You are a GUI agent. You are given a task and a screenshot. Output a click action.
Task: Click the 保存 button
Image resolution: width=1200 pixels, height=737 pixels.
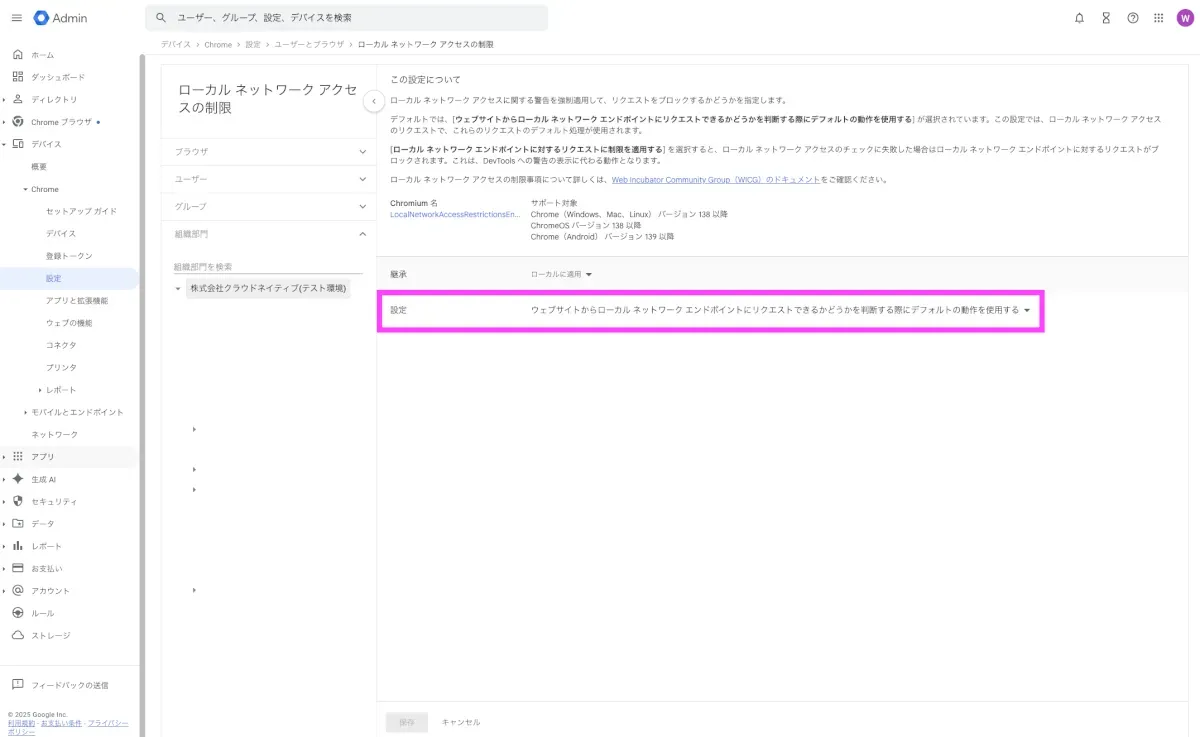pyautogui.click(x=407, y=722)
